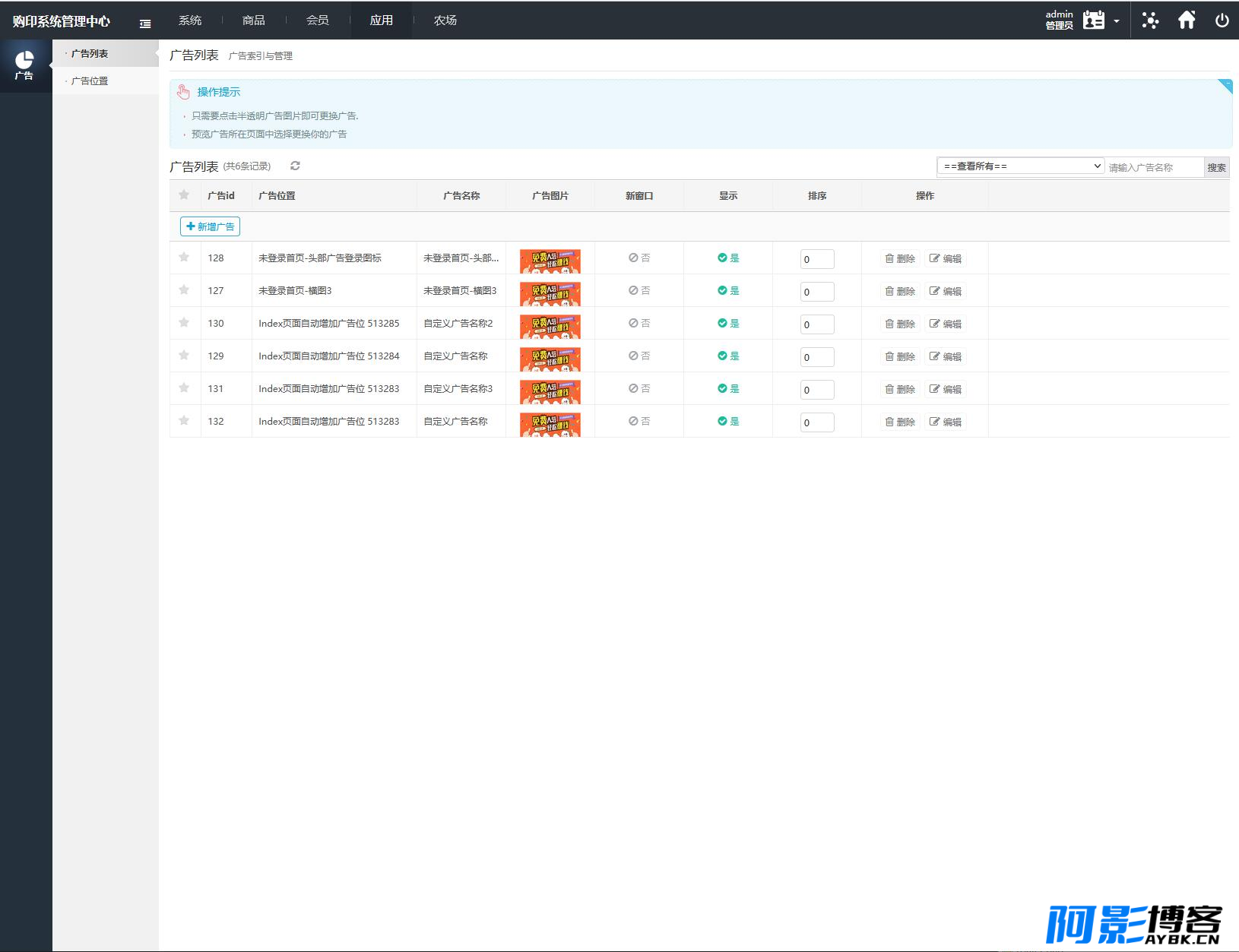The image size is (1239, 952).
Task: Toggle 新窗口 setting for ad 130
Action: [x=639, y=323]
